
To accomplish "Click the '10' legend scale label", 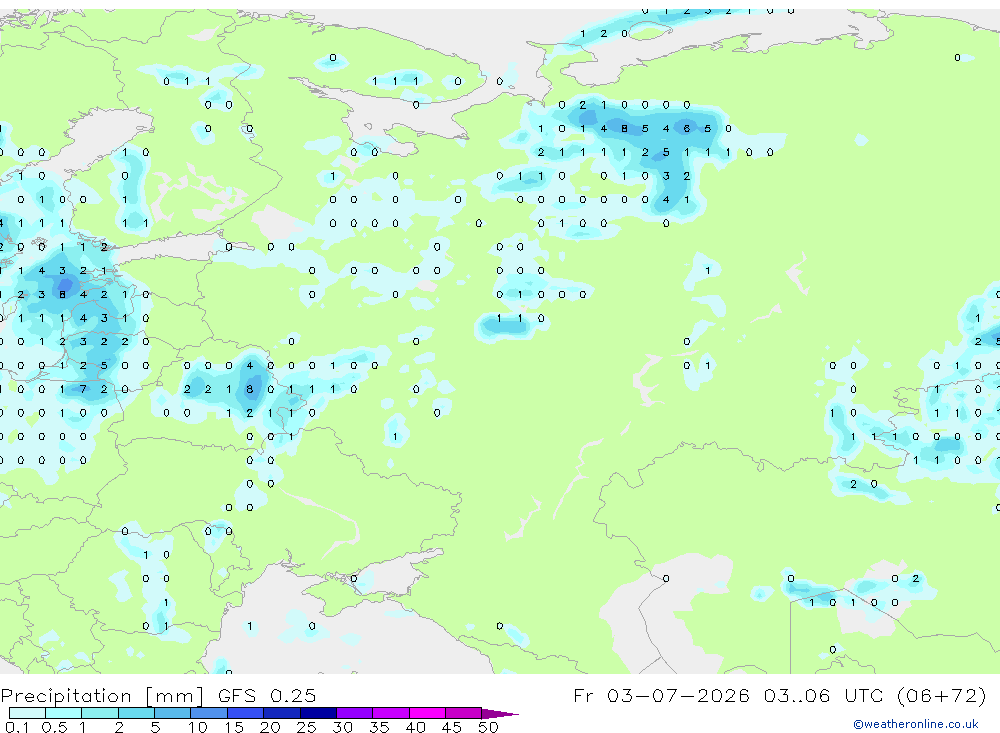I will tap(197, 727).
